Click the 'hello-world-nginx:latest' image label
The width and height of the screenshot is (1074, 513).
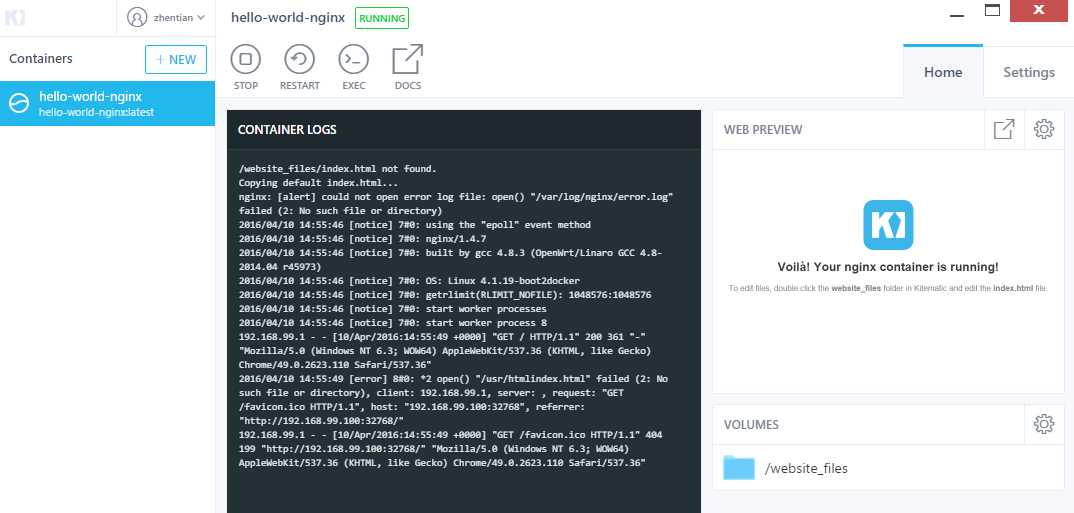[x=97, y=112]
